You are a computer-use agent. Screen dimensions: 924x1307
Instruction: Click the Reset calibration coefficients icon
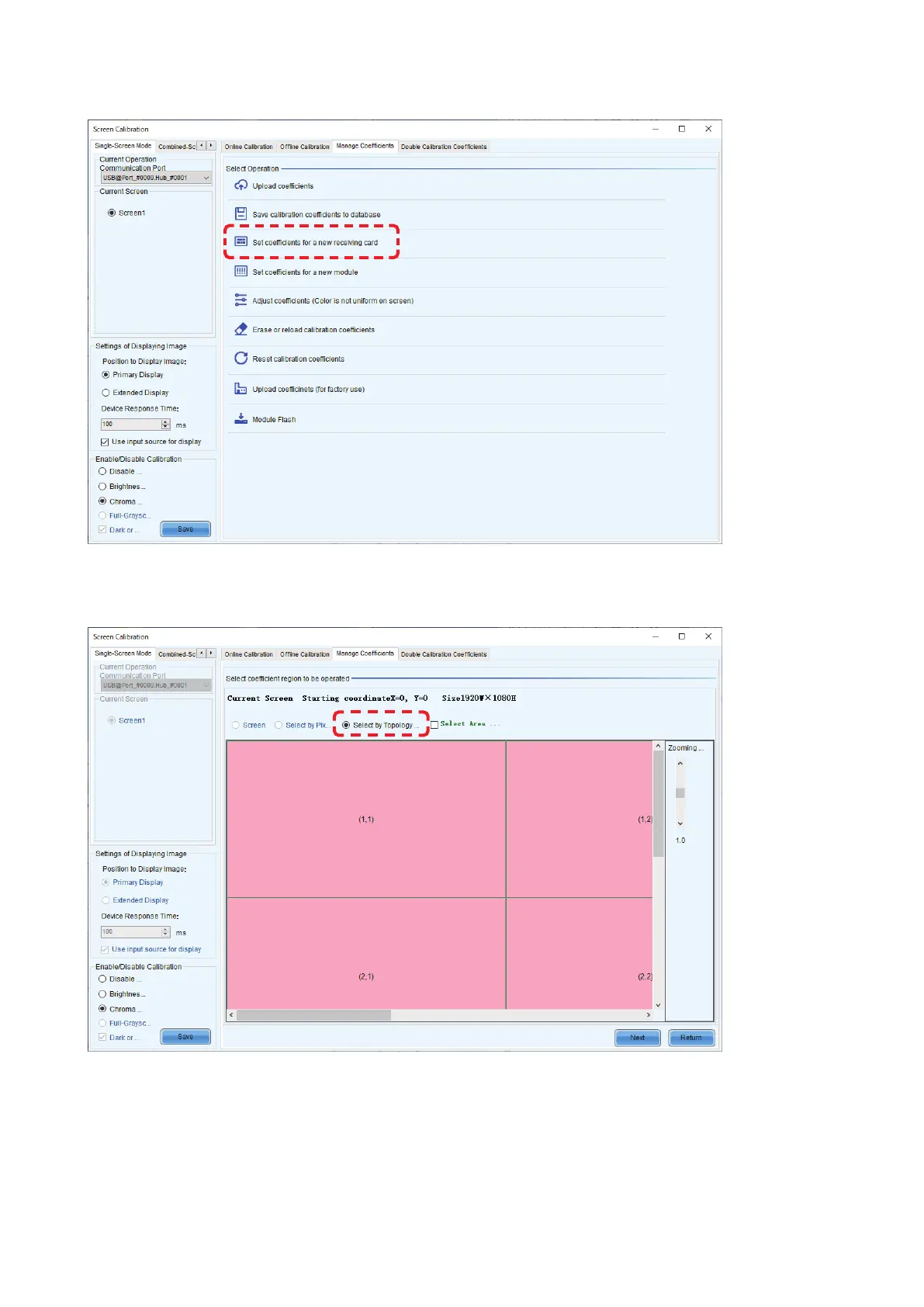click(x=241, y=359)
